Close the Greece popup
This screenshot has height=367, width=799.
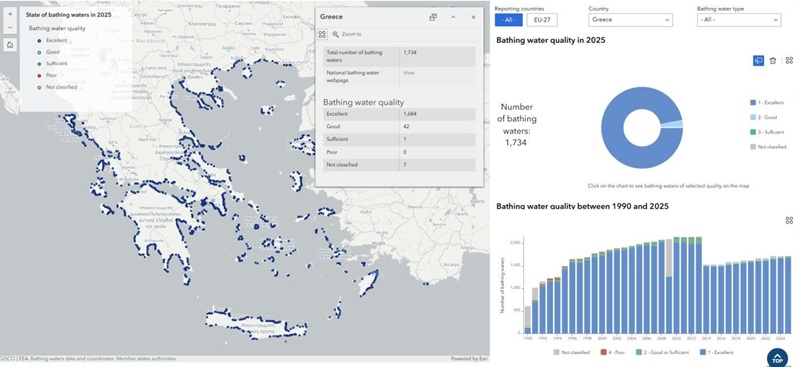click(x=473, y=17)
